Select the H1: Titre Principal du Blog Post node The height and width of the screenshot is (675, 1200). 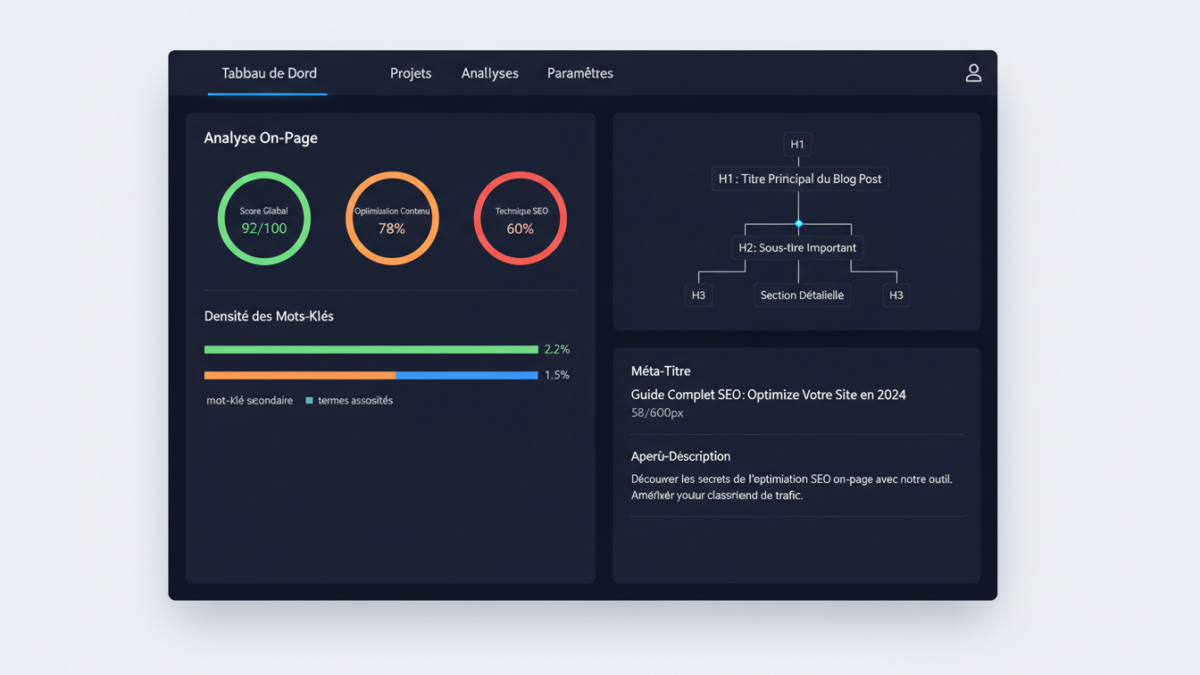point(799,179)
